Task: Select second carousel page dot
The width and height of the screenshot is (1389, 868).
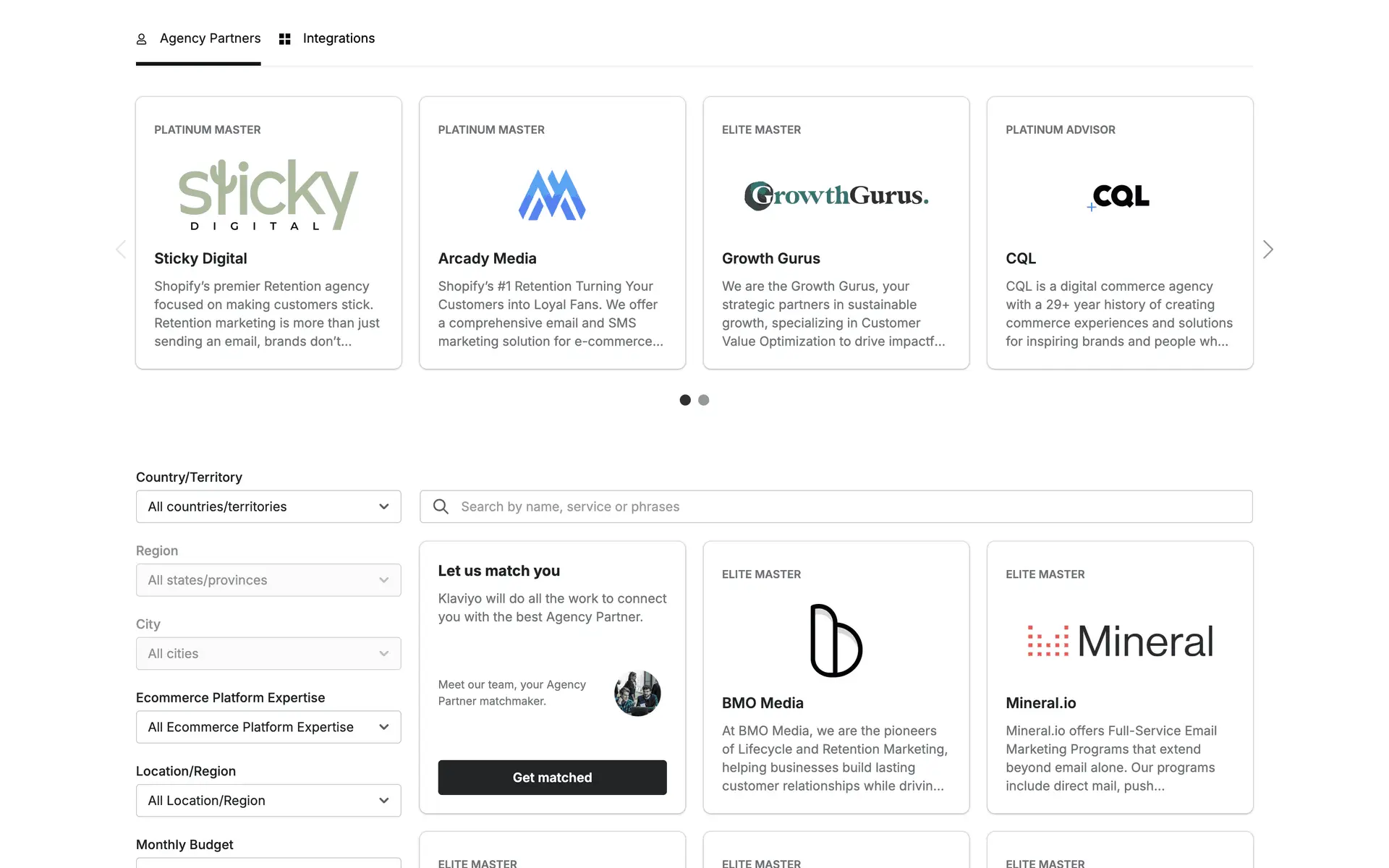Action: [703, 400]
